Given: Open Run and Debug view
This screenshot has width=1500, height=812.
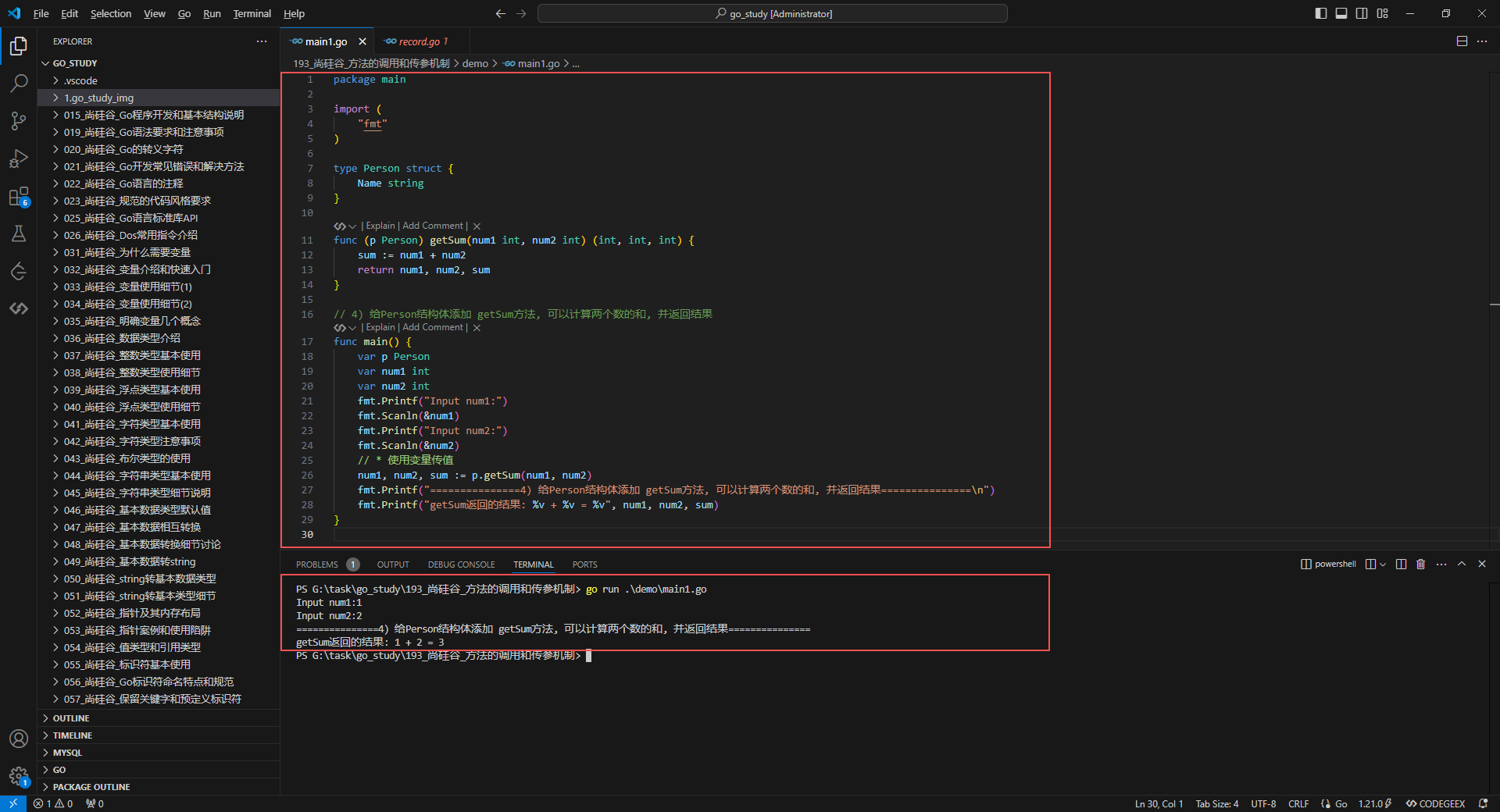Looking at the screenshot, I should (19, 158).
